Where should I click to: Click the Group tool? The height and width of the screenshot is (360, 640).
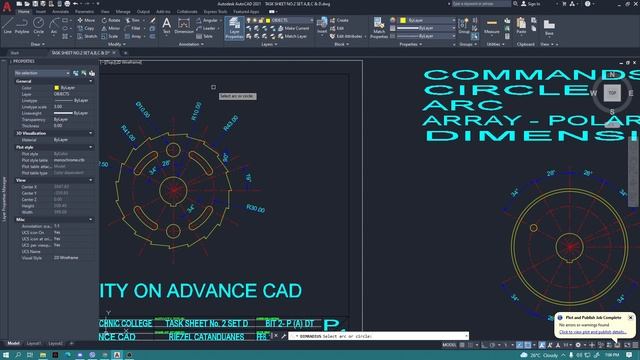coord(464,25)
